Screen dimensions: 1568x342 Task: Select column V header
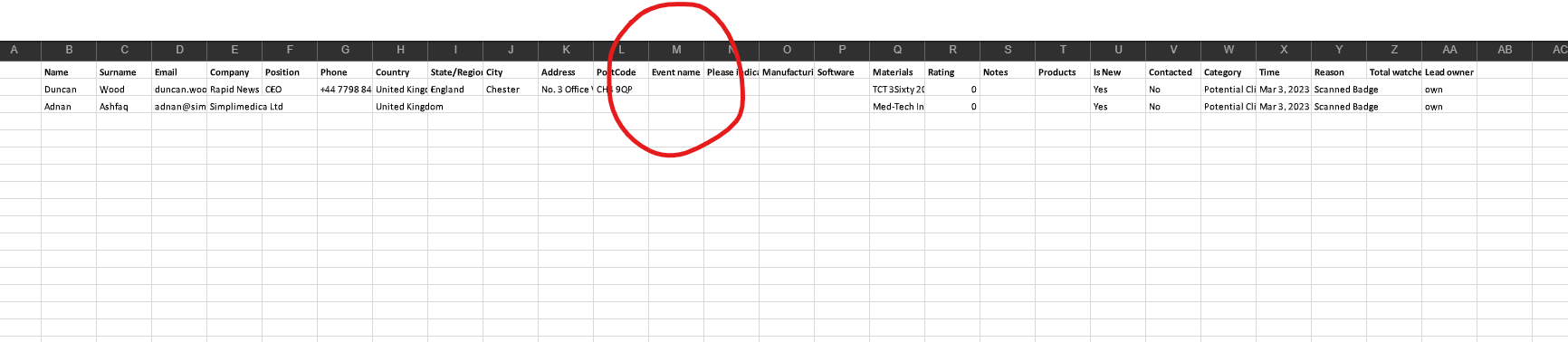(x=1173, y=50)
